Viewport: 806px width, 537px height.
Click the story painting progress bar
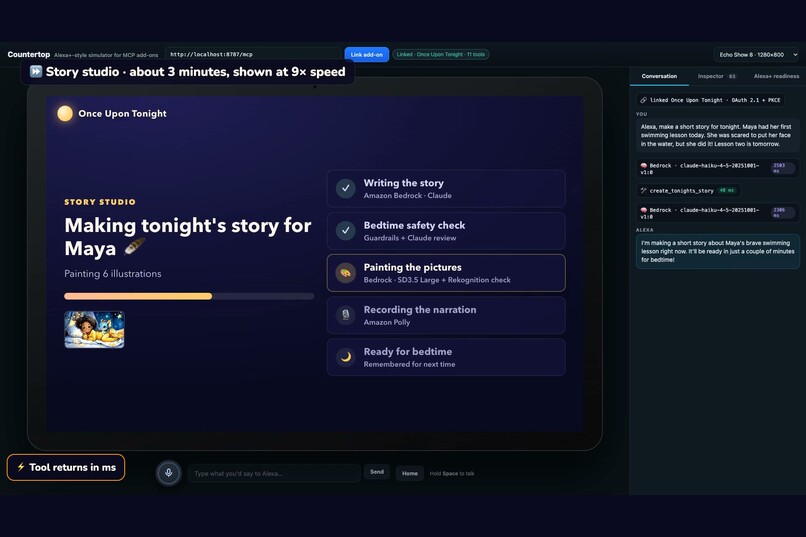189,296
